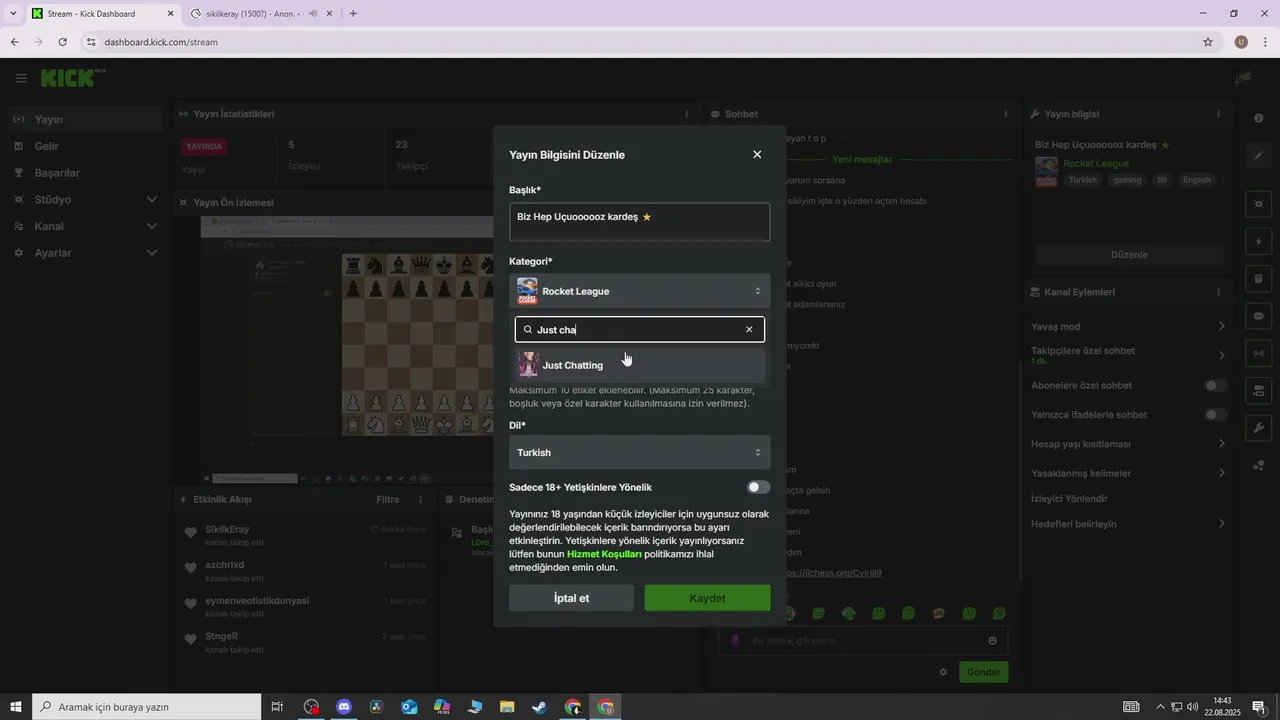Click the info icon in right rail
This screenshot has height=720, width=1280.
tap(1259, 118)
